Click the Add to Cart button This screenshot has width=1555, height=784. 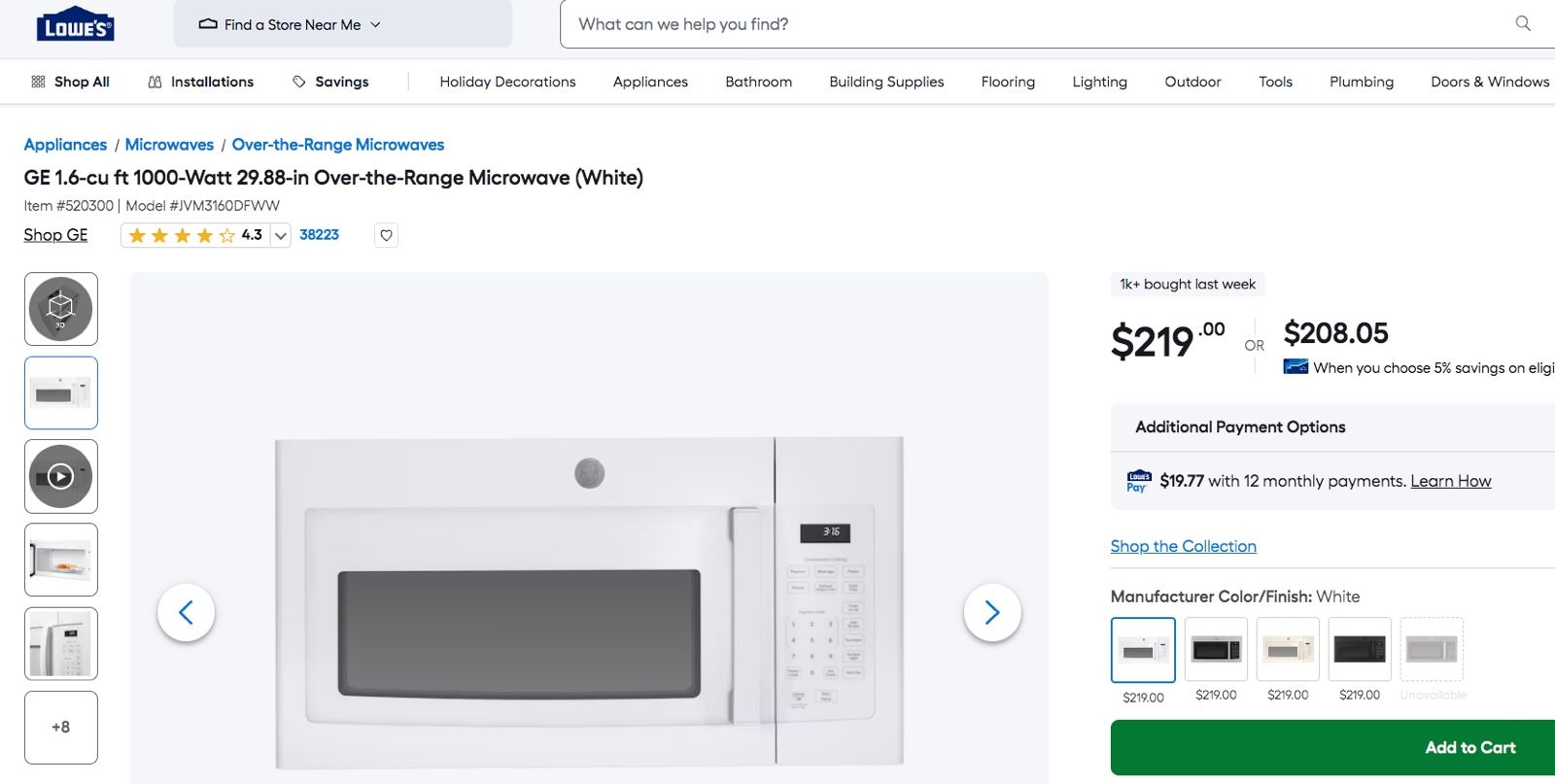point(1469,747)
